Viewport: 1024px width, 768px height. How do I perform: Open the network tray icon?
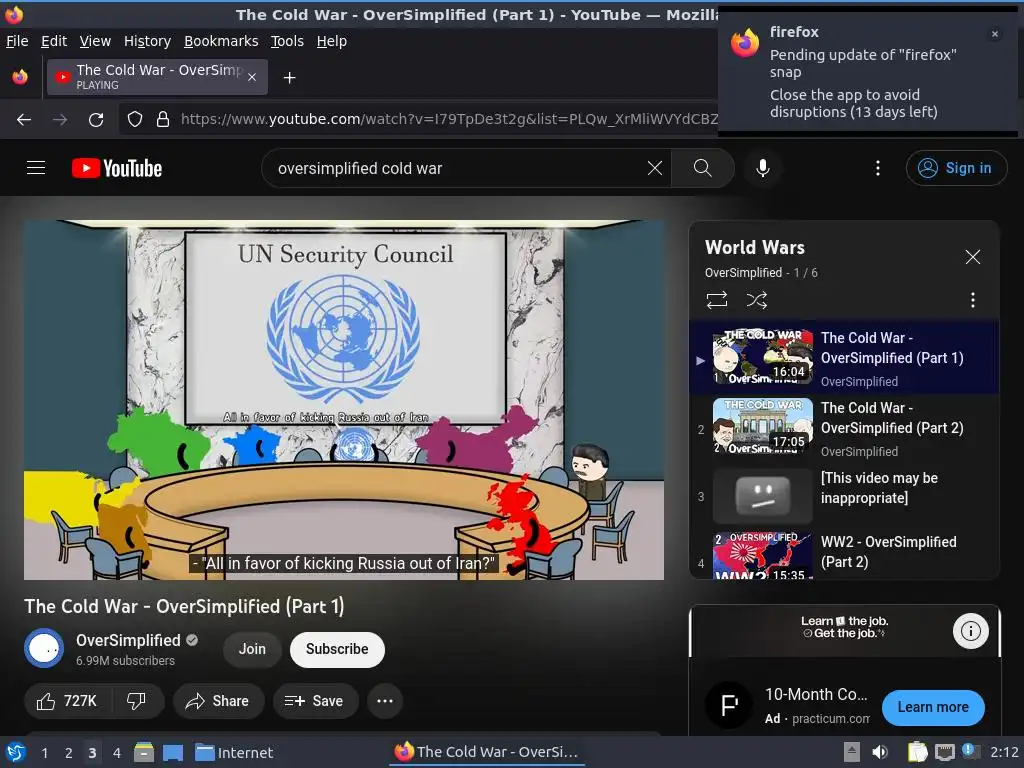945,752
